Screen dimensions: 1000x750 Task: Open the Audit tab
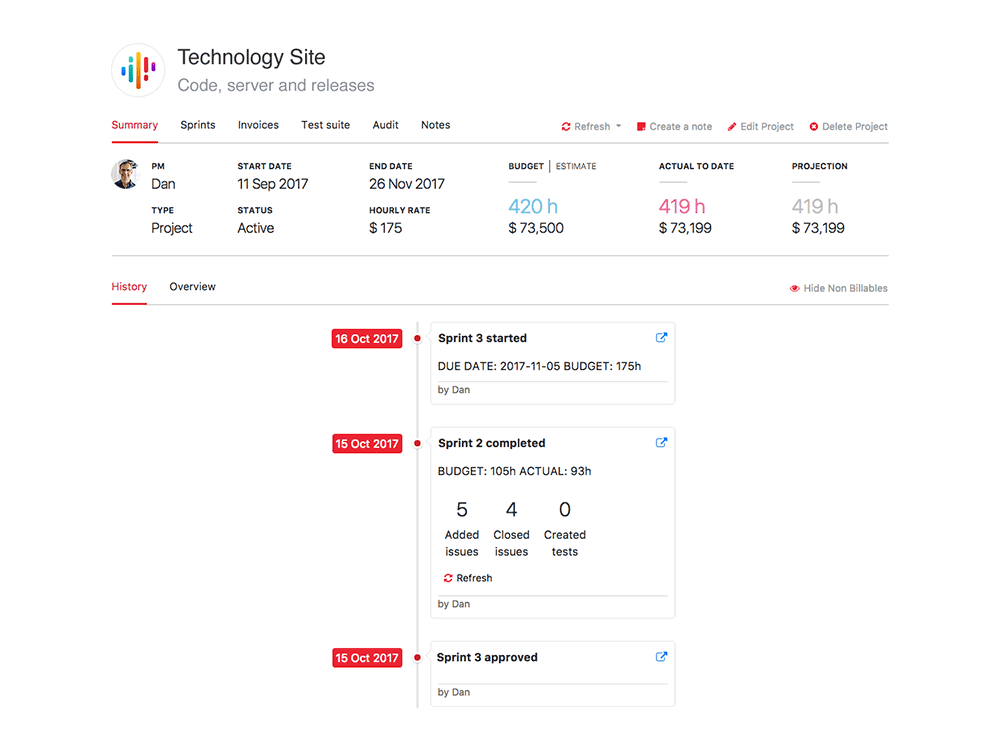pos(385,125)
